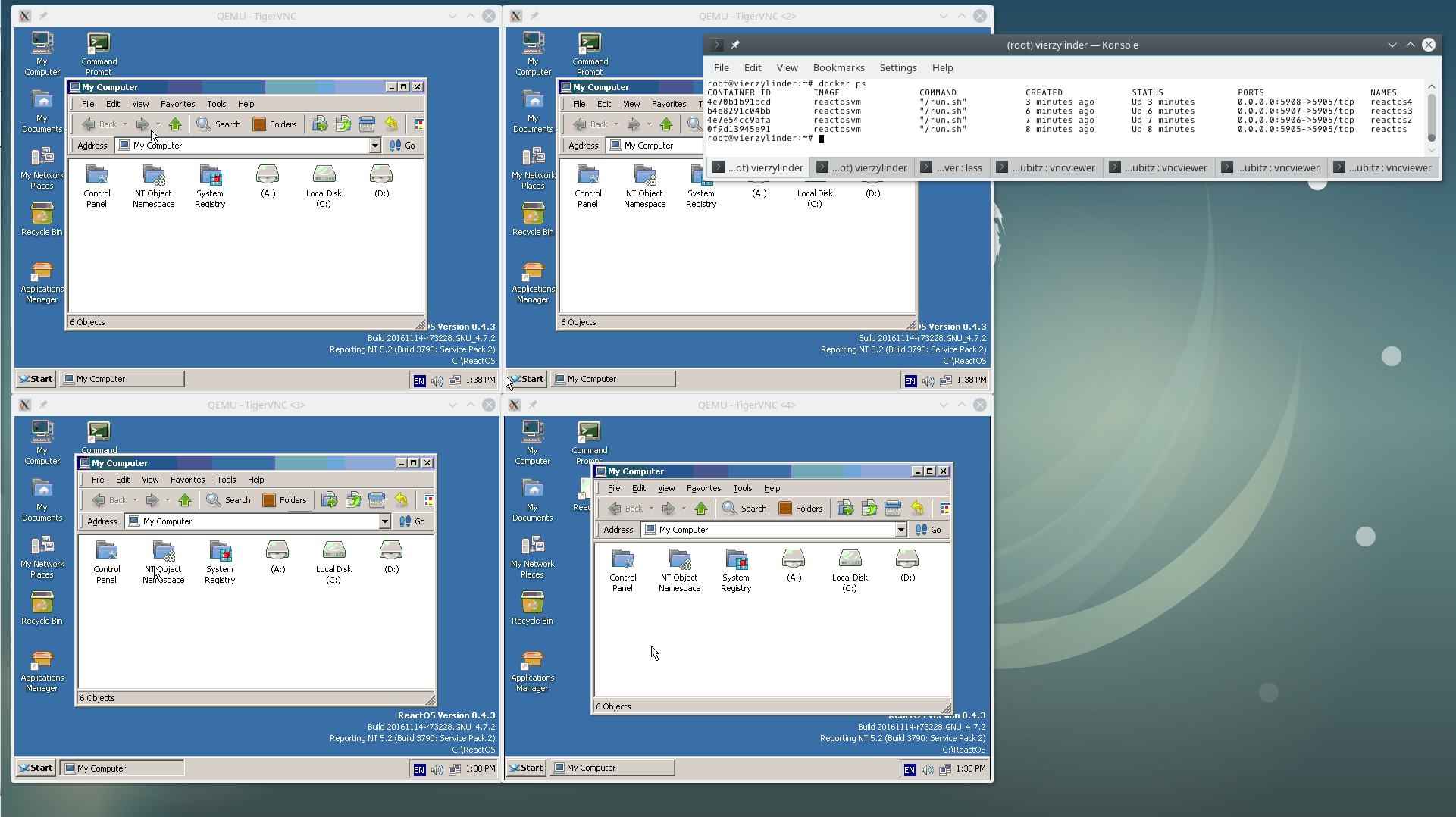Click My Computer taskbar button in third VNC window
Viewport: 1456px width, 817px height.
[x=122, y=768]
